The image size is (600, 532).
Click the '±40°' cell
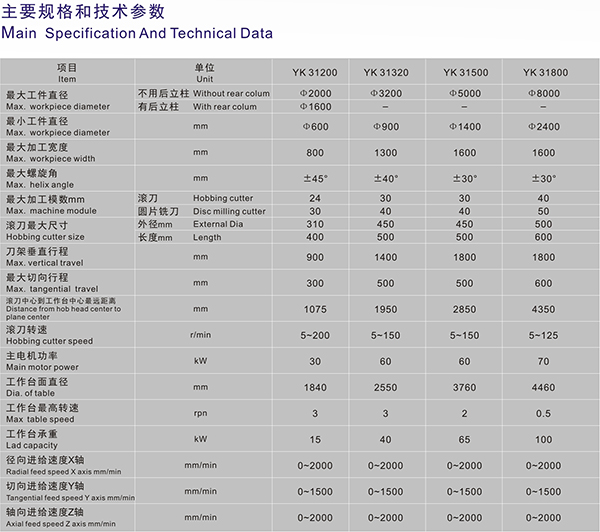click(x=386, y=179)
